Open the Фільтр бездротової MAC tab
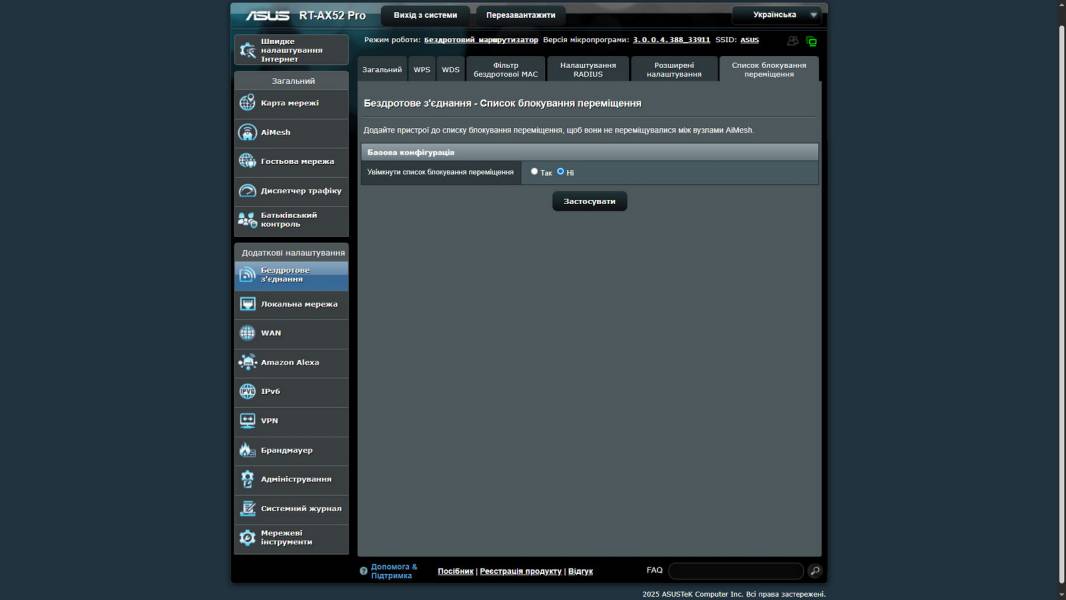The image size is (1066, 600). point(505,70)
